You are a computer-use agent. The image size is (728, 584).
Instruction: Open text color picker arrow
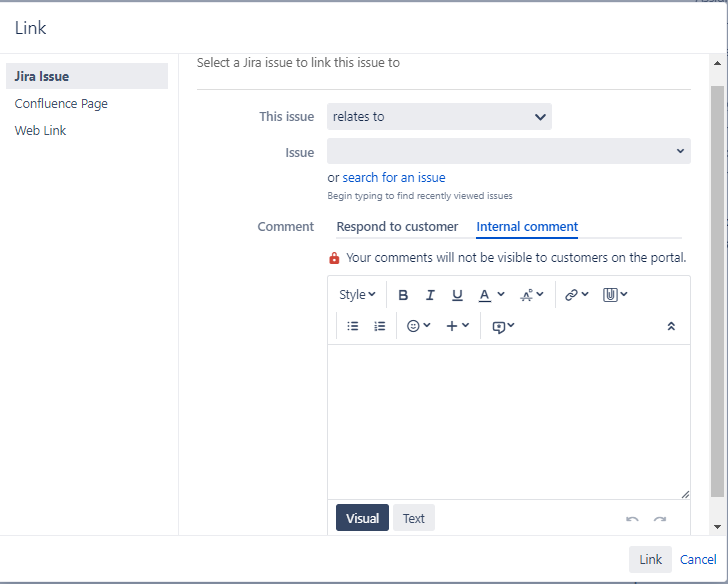tap(500, 294)
